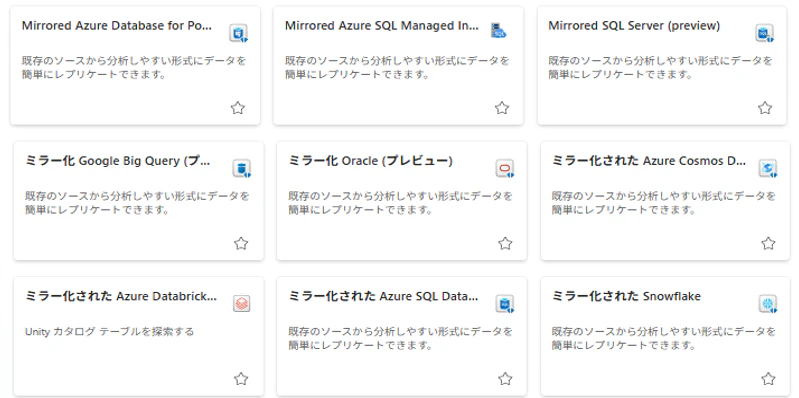Click the ミラー化 Google Big Query icon
The image size is (799, 398).
pos(242,169)
